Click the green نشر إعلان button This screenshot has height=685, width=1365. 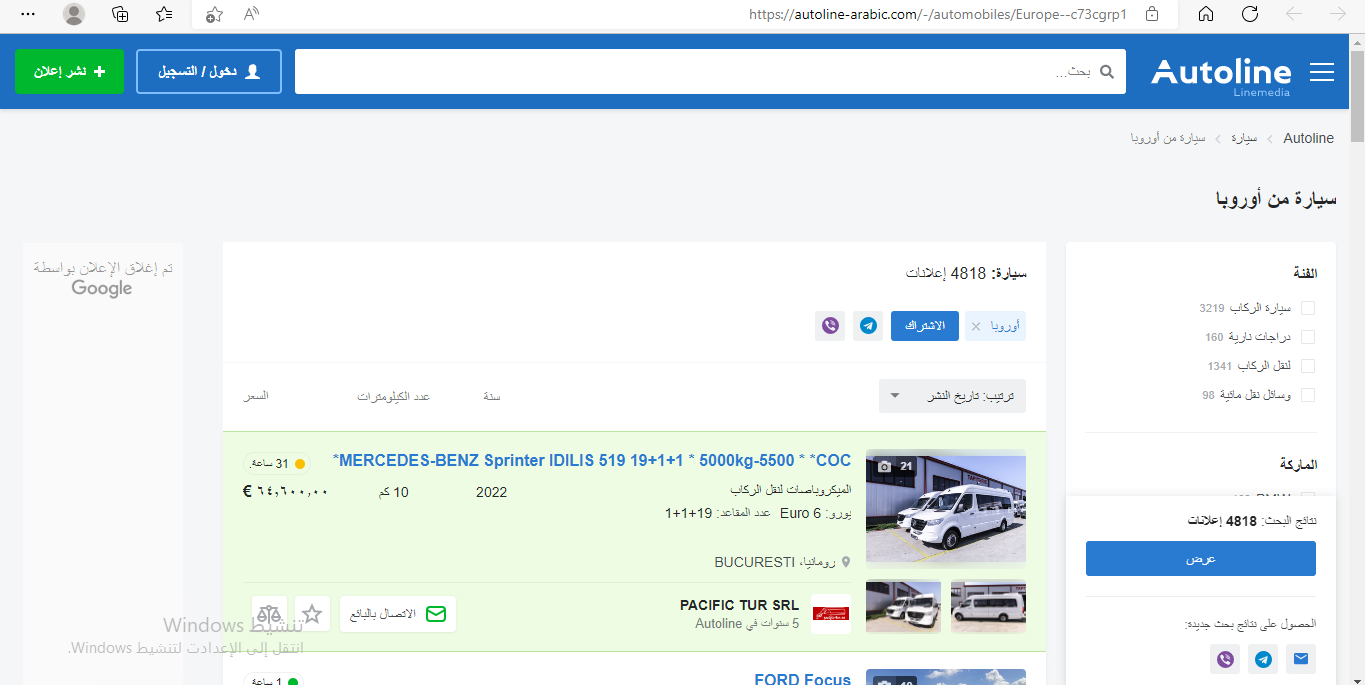pos(69,72)
